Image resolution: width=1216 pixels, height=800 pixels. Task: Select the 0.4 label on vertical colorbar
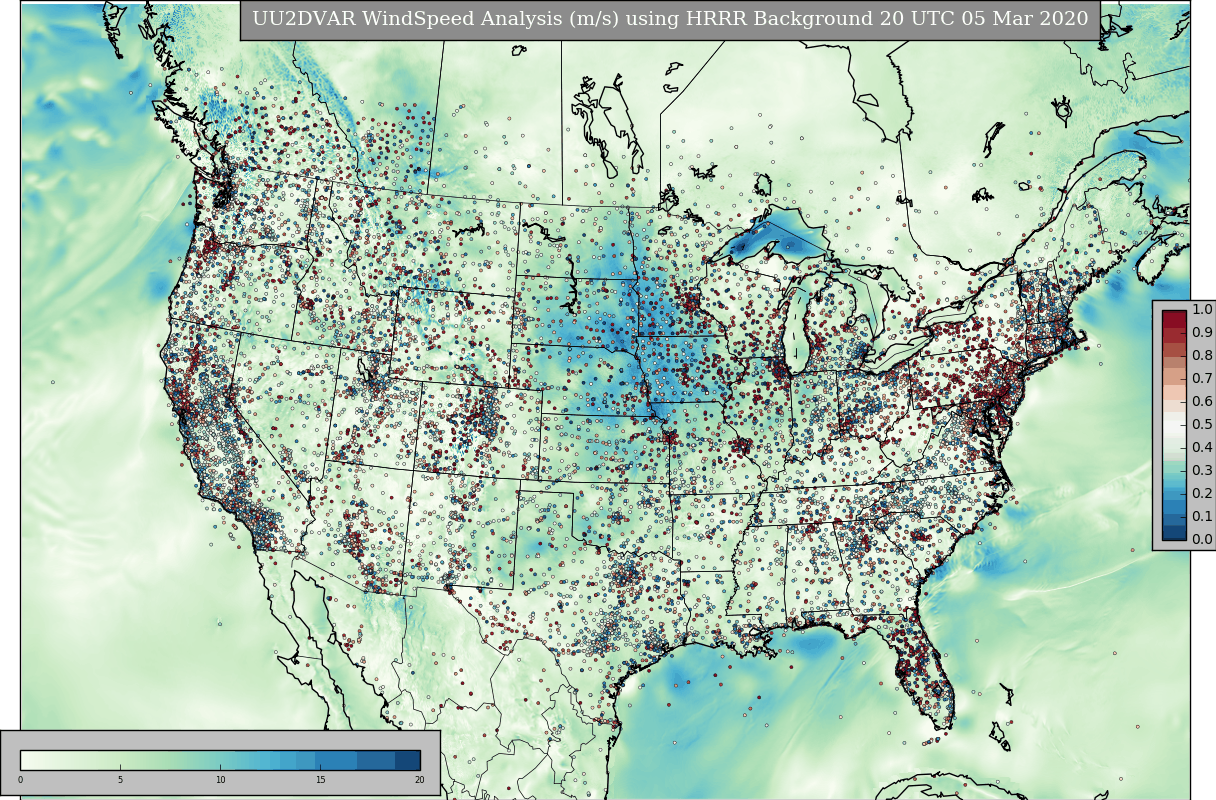point(1202,447)
